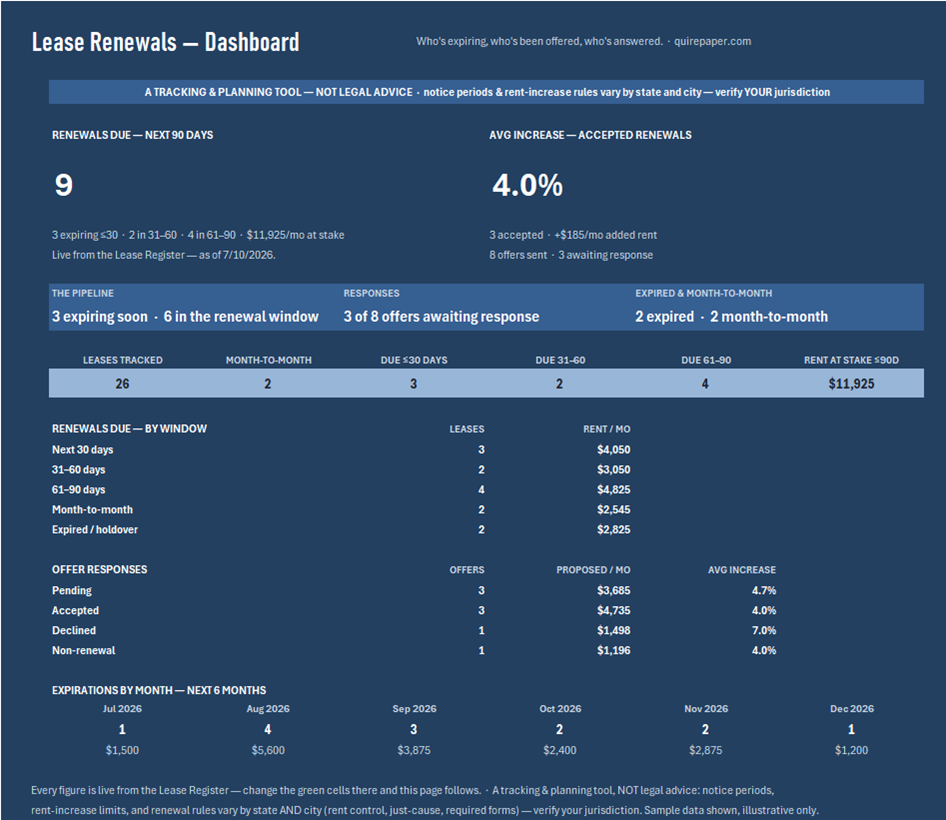Select the 'Declined' offers row label

point(74,630)
